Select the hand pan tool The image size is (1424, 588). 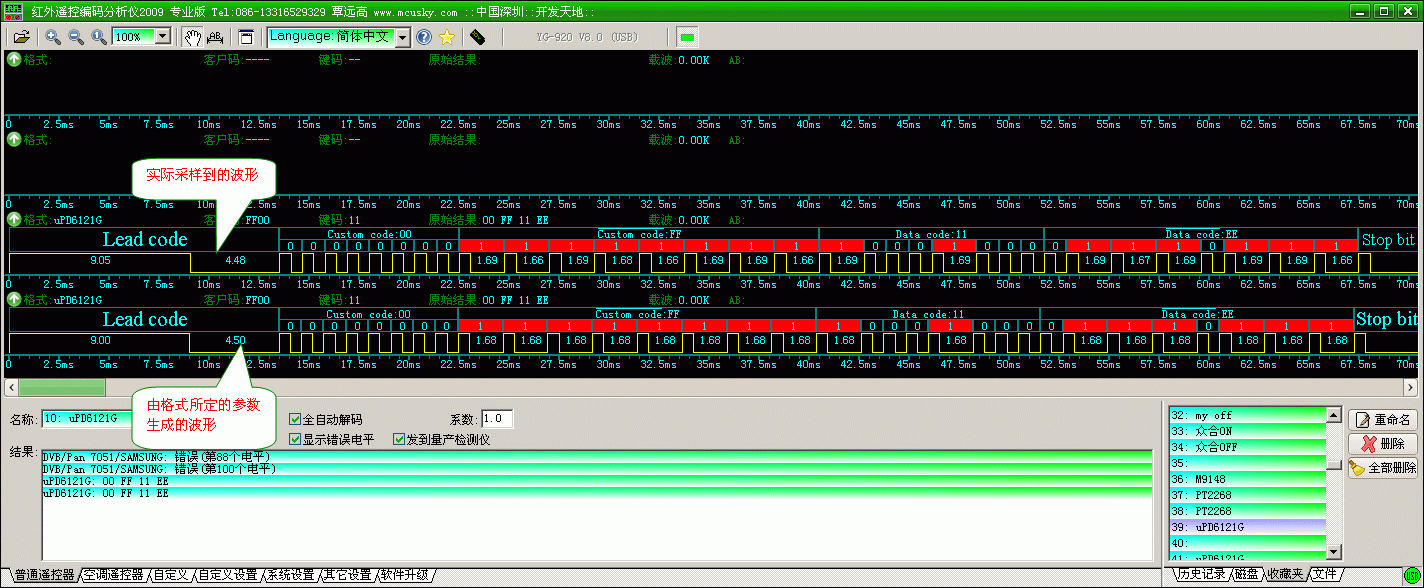[192, 37]
